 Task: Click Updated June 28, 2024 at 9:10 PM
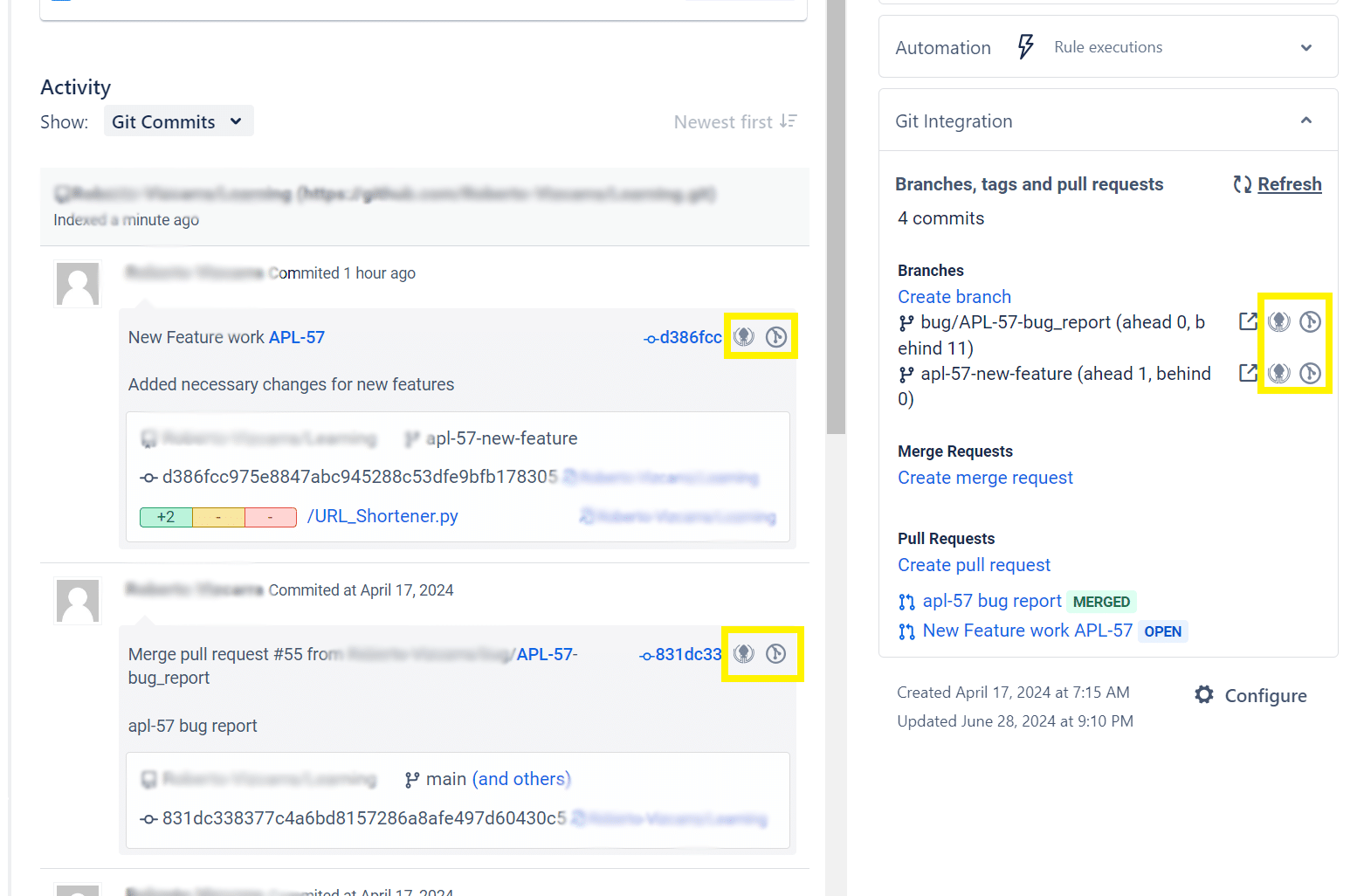point(1015,721)
